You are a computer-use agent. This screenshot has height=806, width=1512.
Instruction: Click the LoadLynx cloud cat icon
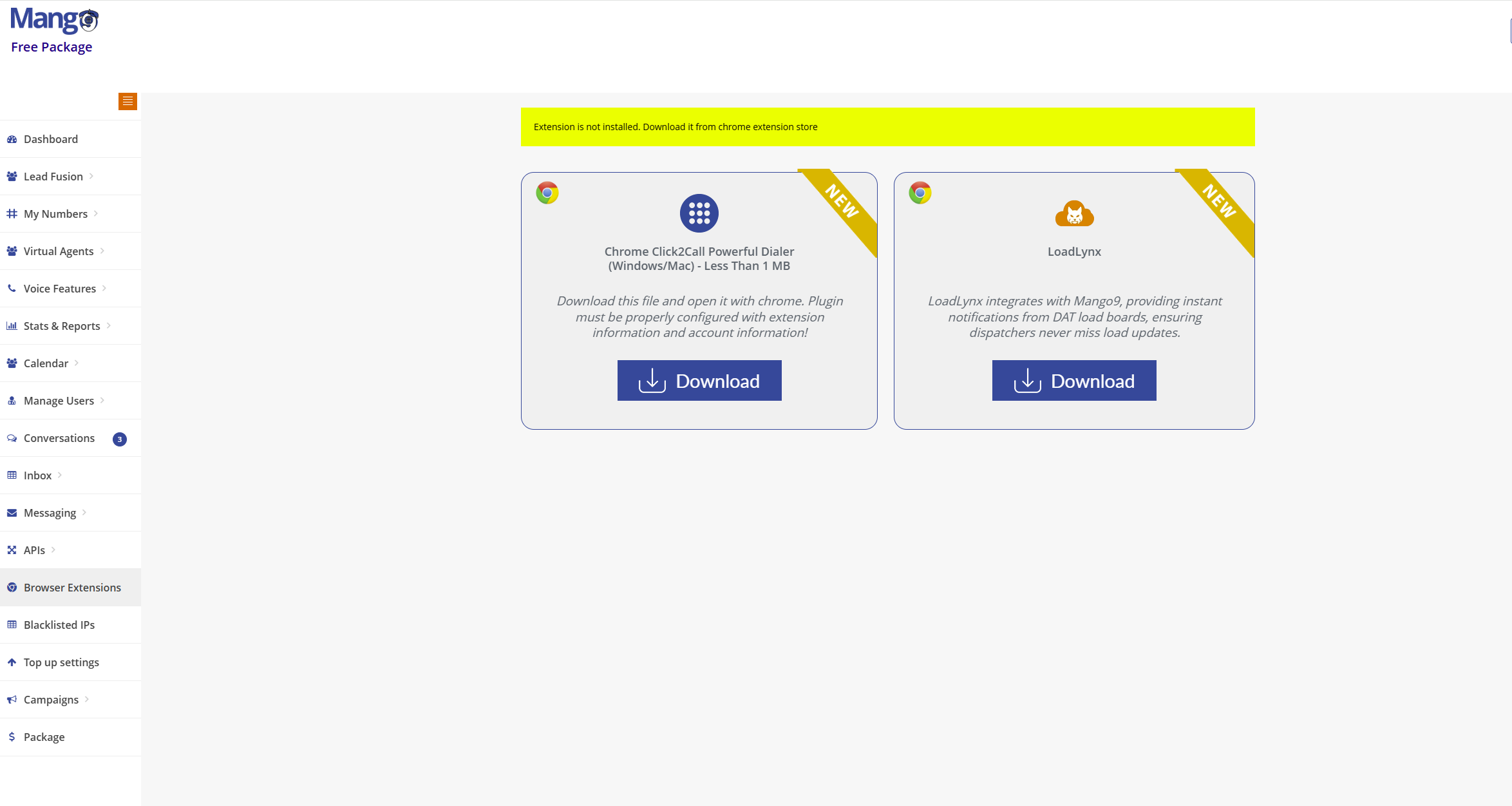tap(1074, 213)
